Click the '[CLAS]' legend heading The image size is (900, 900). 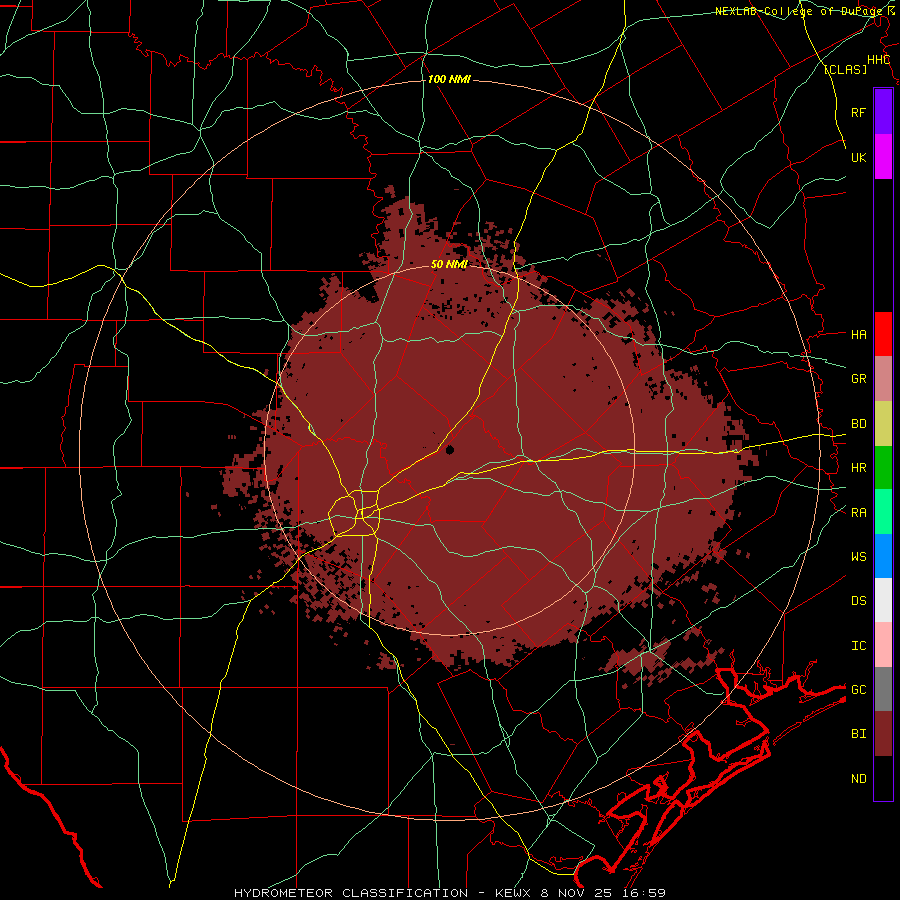[845, 69]
